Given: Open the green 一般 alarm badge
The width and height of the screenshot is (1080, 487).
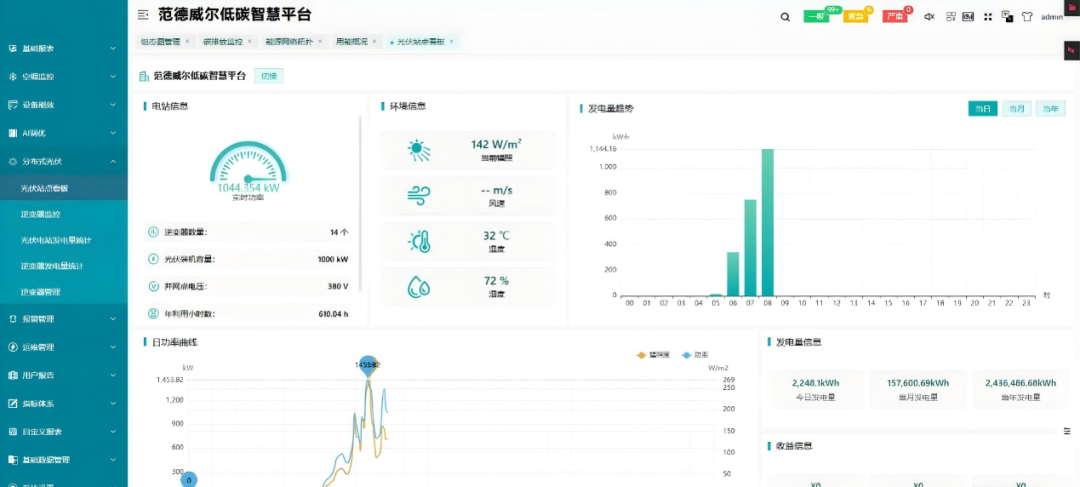Looking at the screenshot, I should click(816, 17).
